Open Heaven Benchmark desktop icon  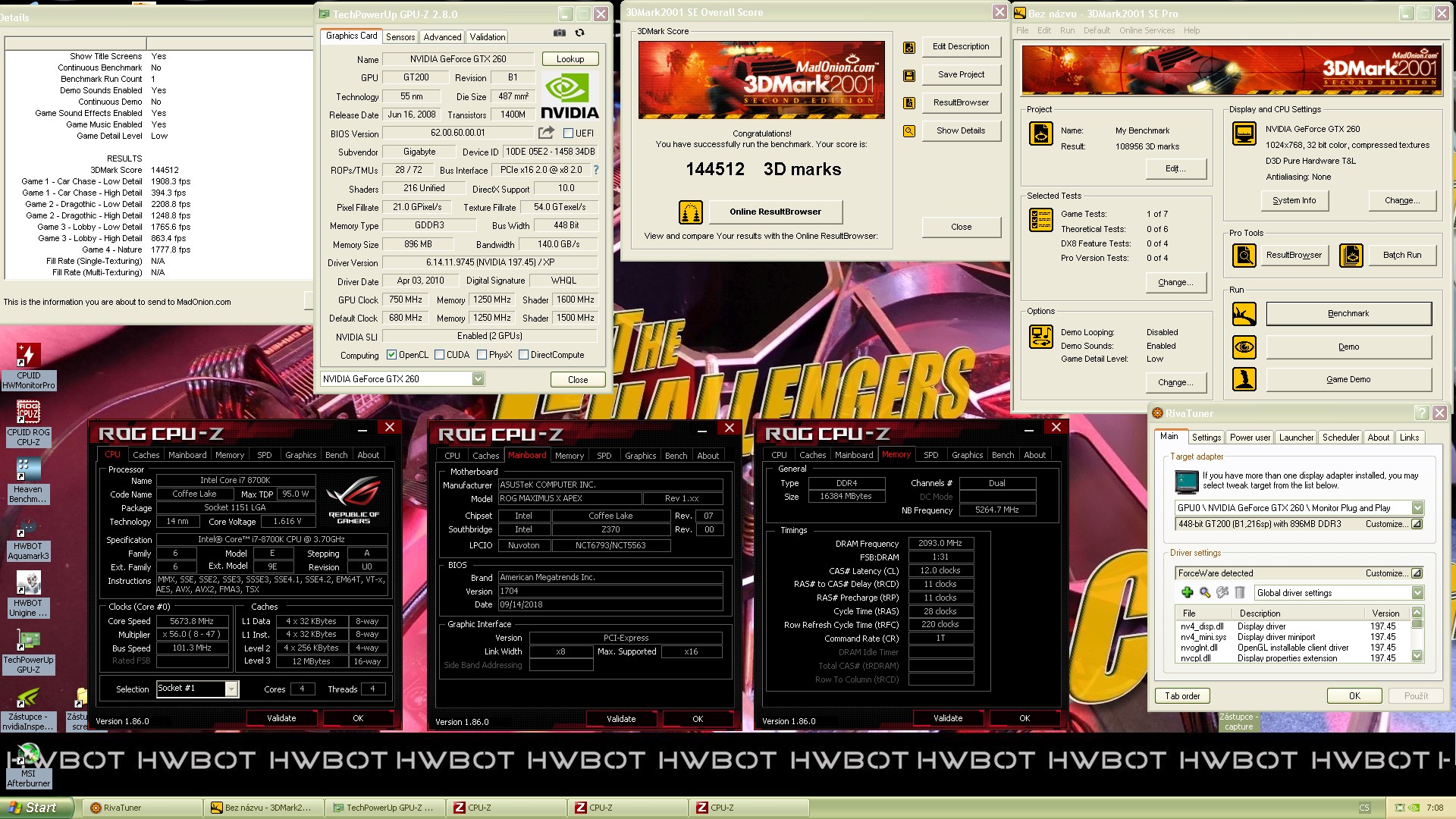pos(28,480)
